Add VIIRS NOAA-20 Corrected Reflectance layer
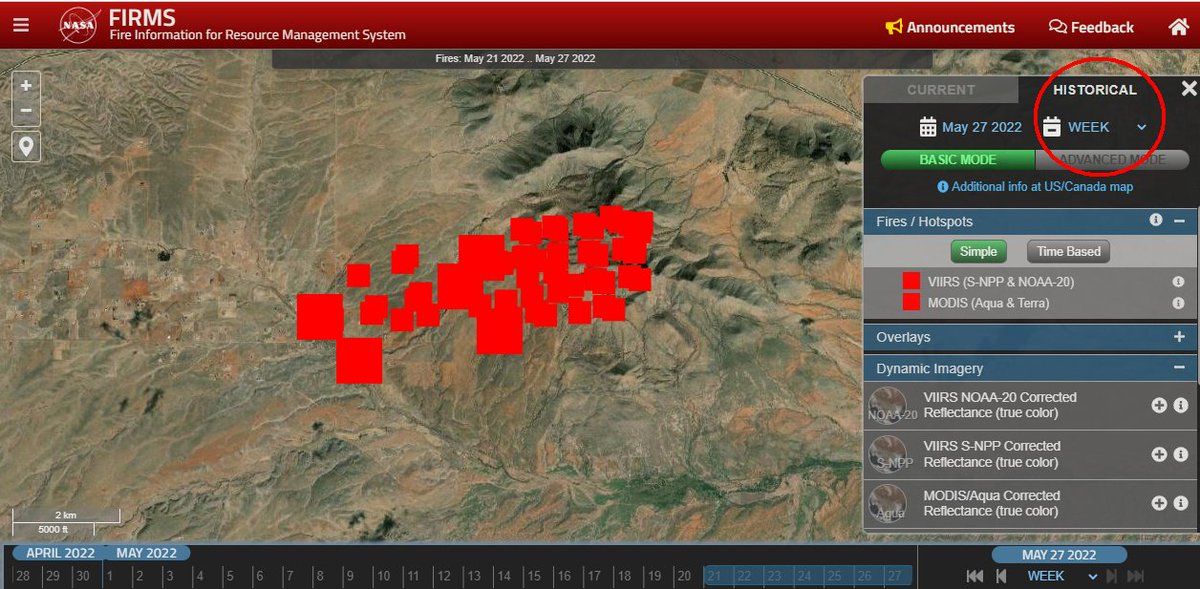1200x589 pixels. coord(1159,405)
